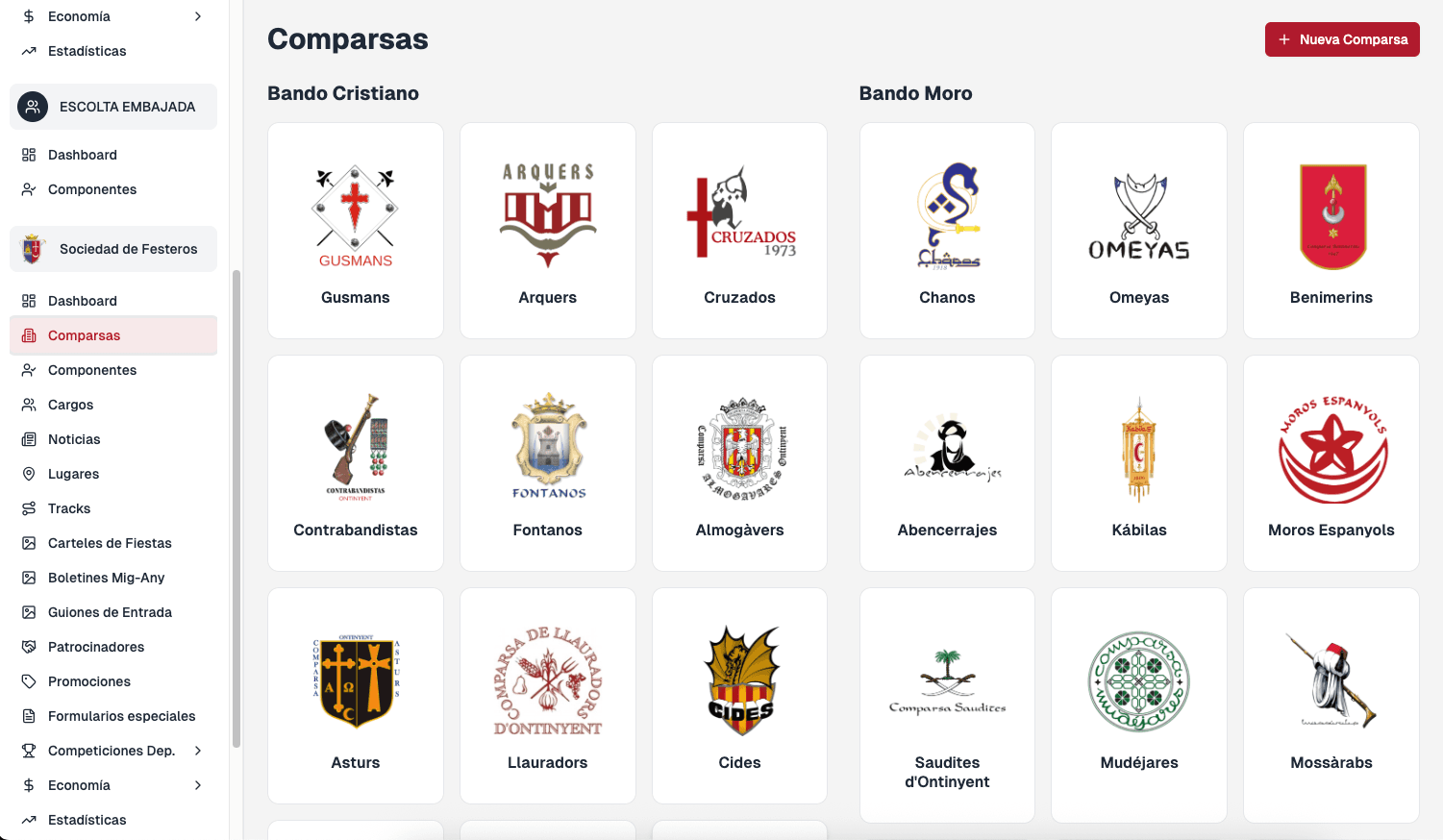Viewport: 1443px width, 840px height.
Task: Click the Promociones tag icon
Action: pos(29,681)
